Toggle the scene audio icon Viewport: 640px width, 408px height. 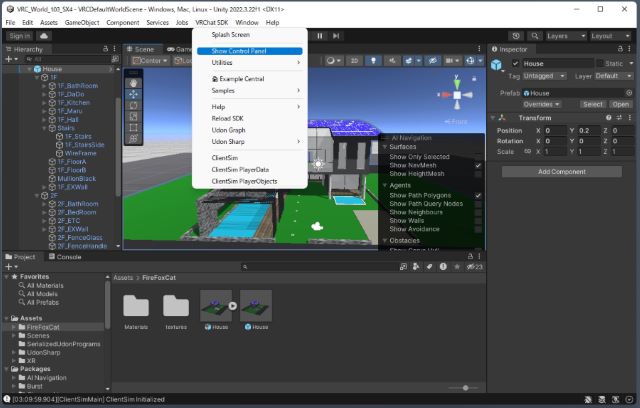tap(392, 61)
